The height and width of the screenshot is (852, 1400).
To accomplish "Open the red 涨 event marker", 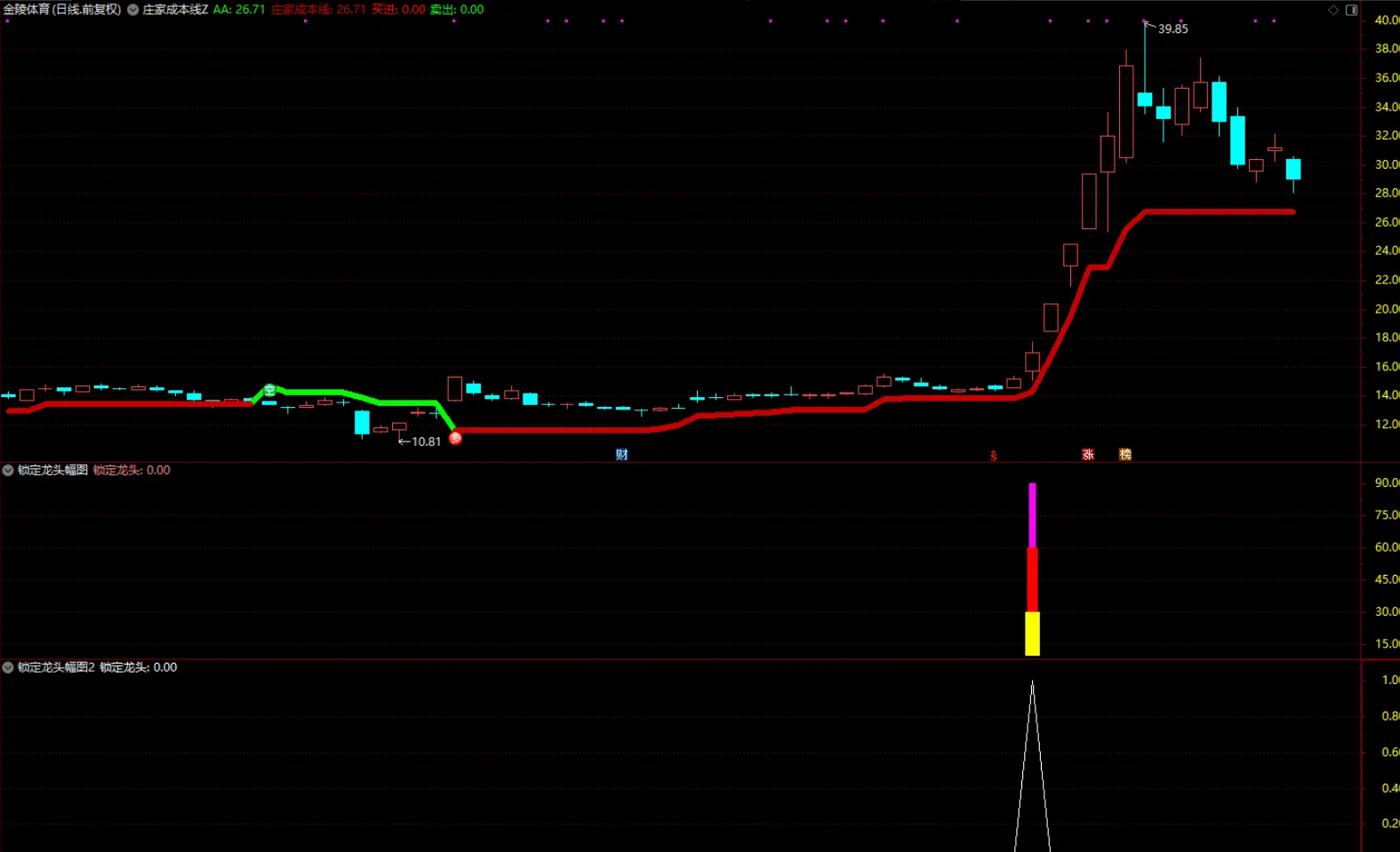I will tap(1088, 455).
